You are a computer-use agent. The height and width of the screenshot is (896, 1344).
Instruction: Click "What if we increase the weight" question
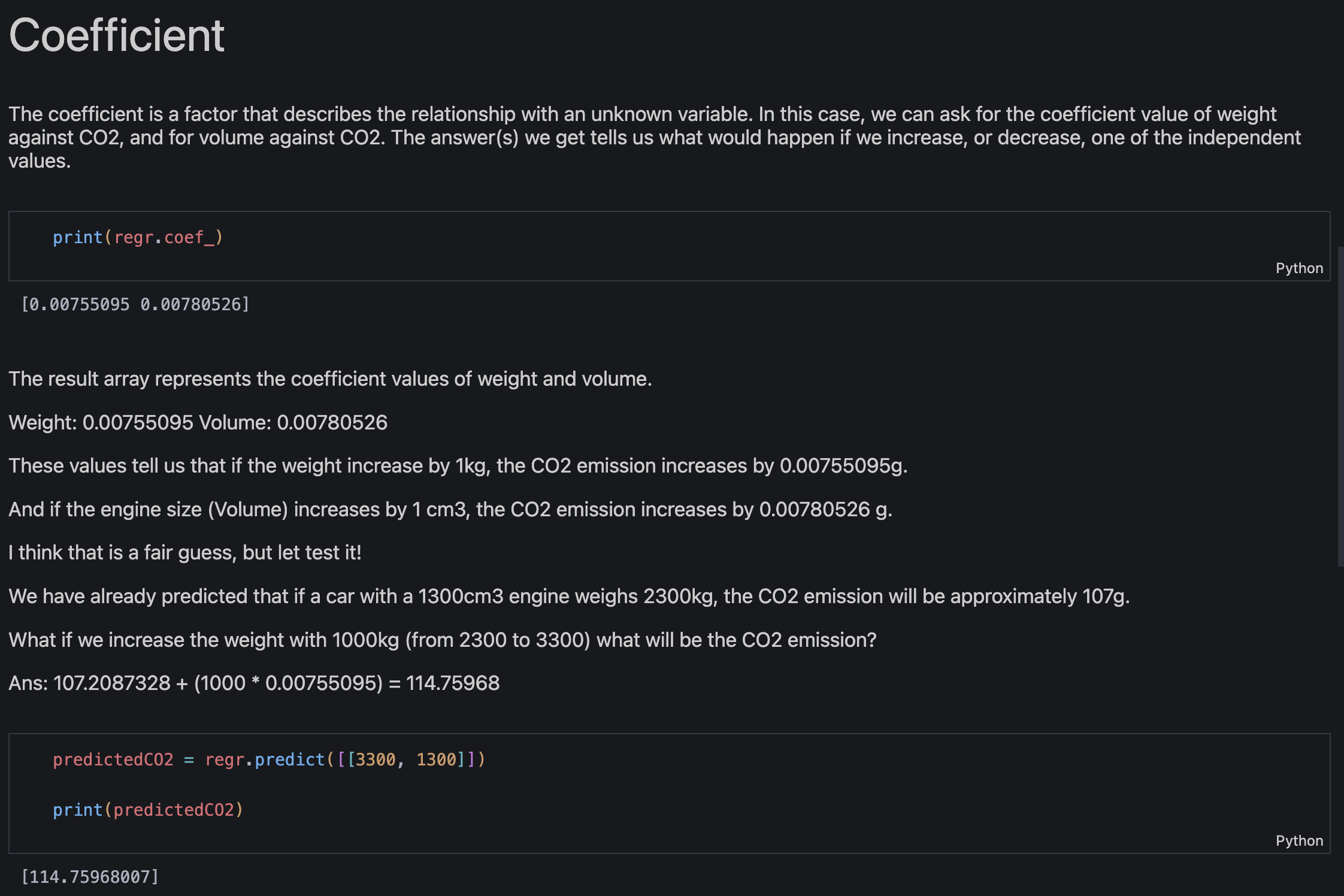443,640
